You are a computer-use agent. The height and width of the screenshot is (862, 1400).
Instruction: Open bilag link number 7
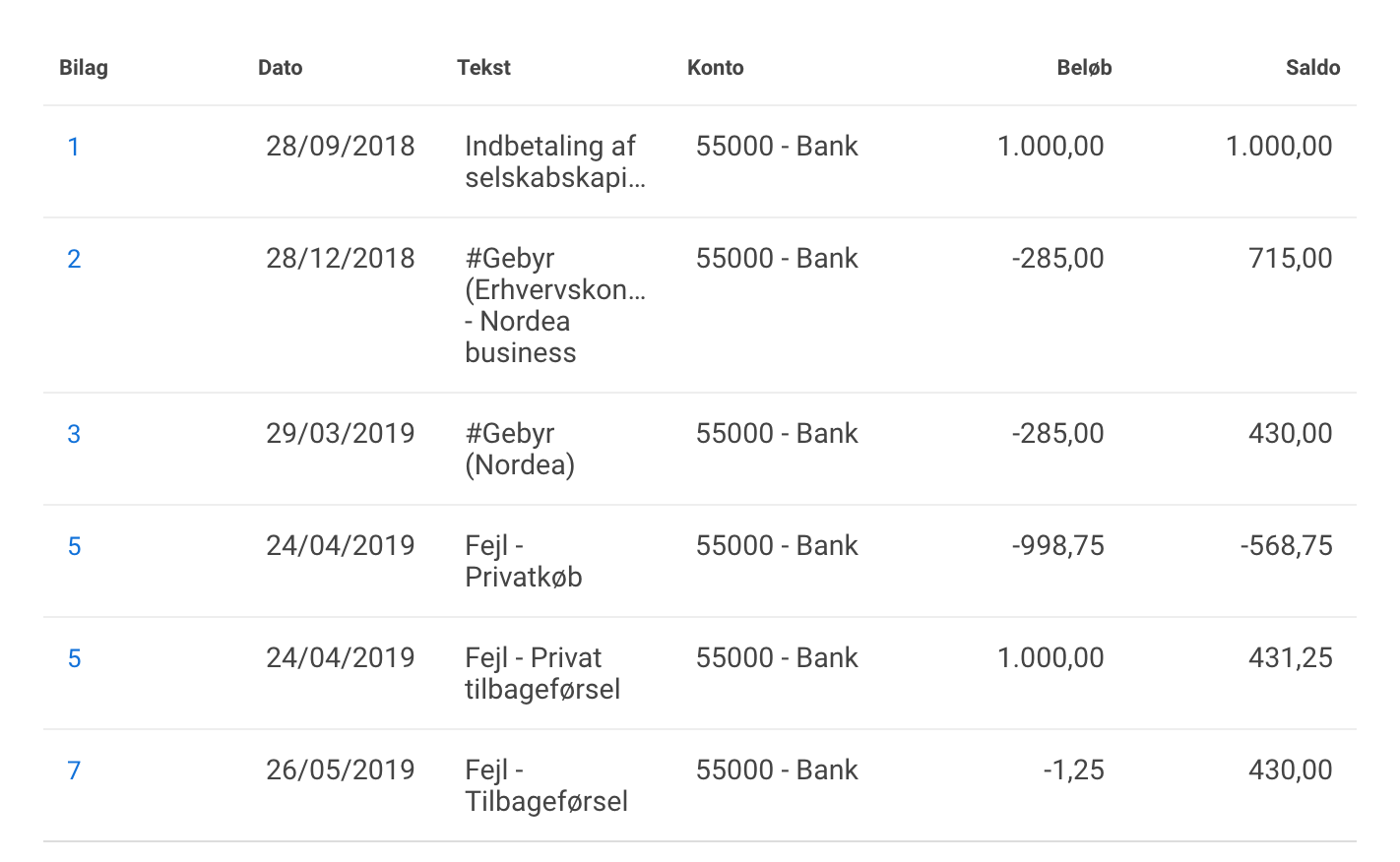pyautogui.click(x=74, y=770)
